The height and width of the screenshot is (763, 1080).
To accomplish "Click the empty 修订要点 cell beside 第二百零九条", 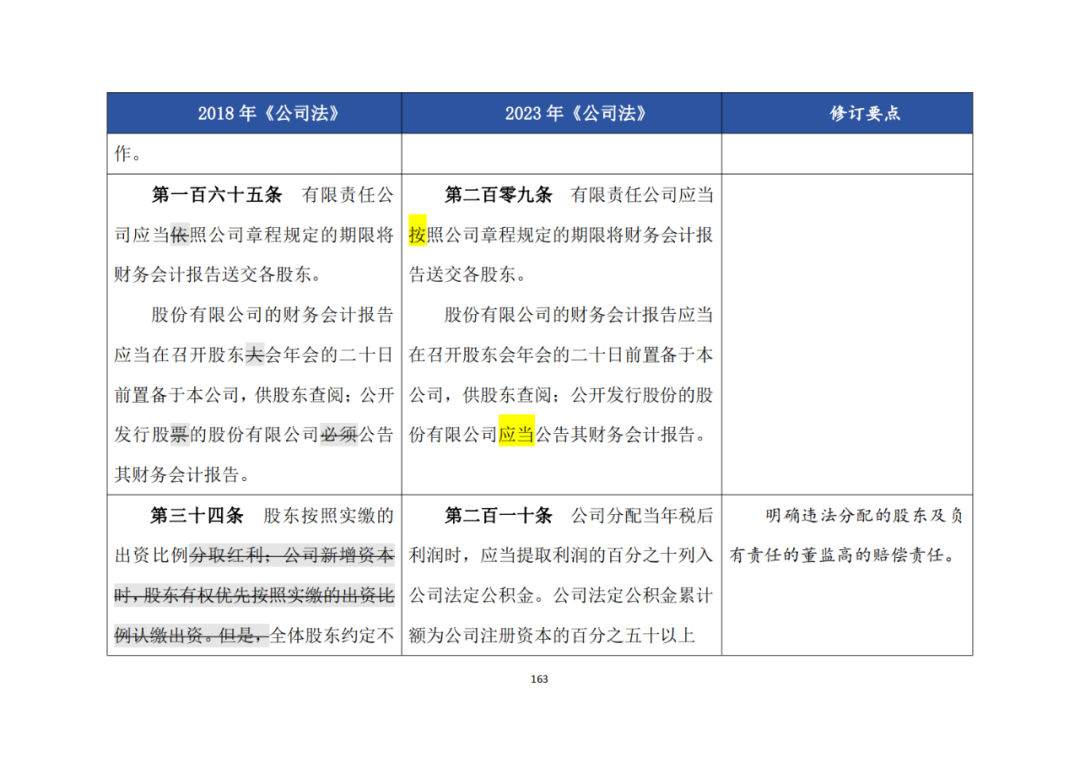I will (x=847, y=334).
